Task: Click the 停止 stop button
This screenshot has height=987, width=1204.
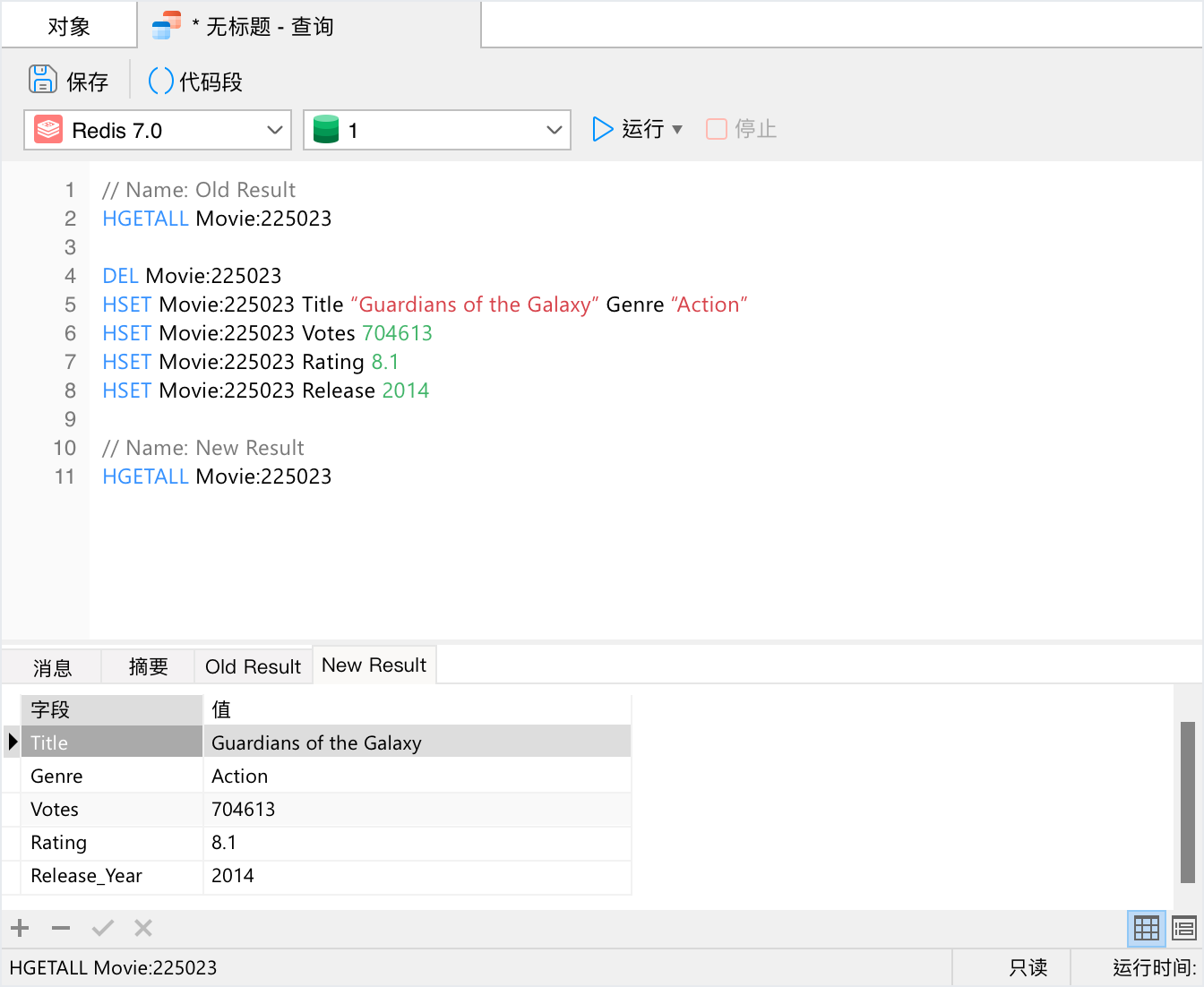Action: click(741, 129)
